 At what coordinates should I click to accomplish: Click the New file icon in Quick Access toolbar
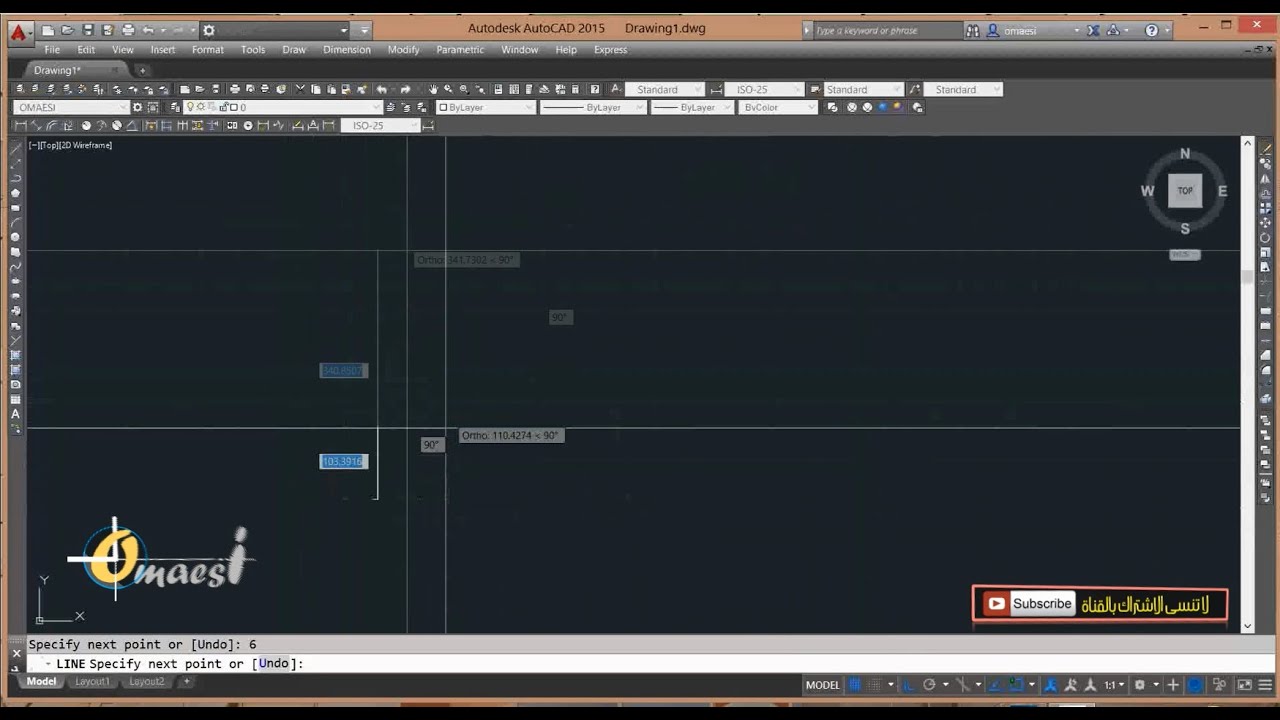click(x=50, y=30)
